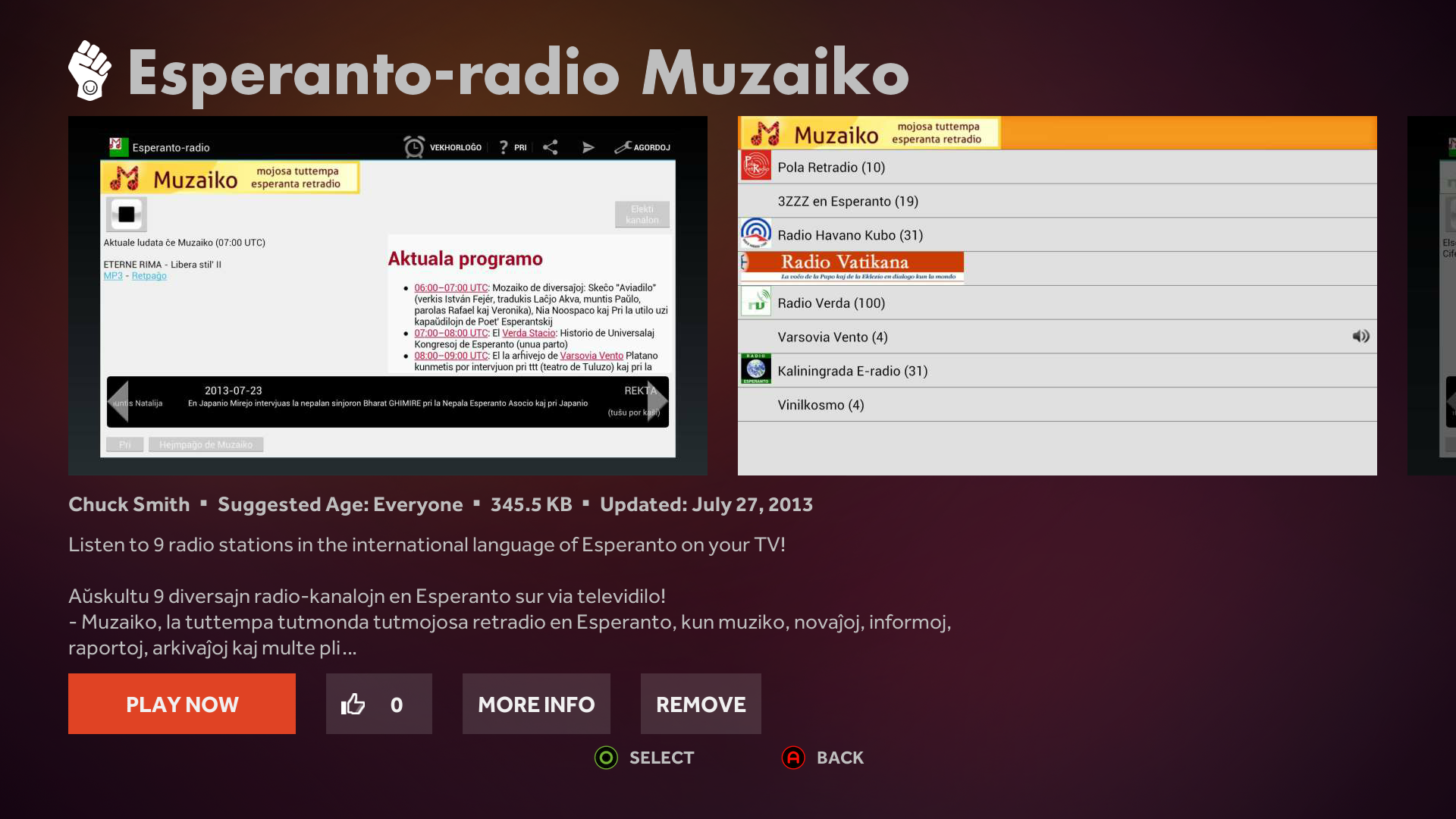
Task: Click the Suggested Age: Everyone text
Action: pyautogui.click(x=340, y=504)
